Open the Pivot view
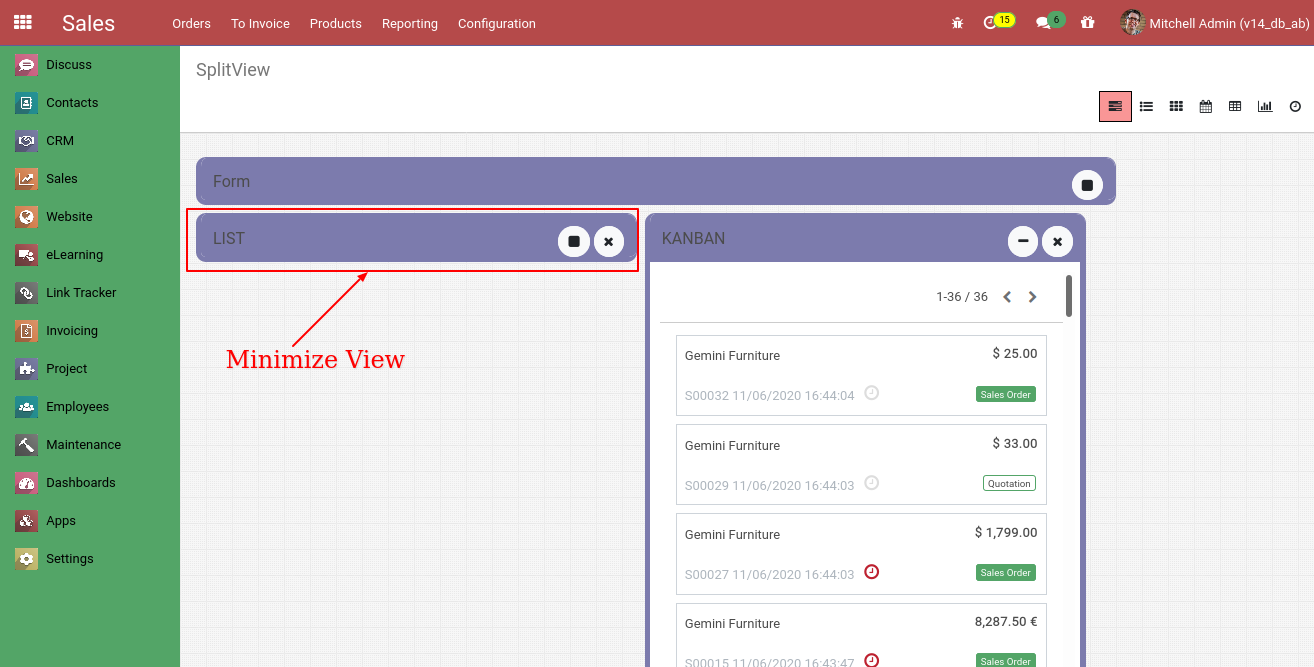1314x667 pixels. click(x=1235, y=106)
